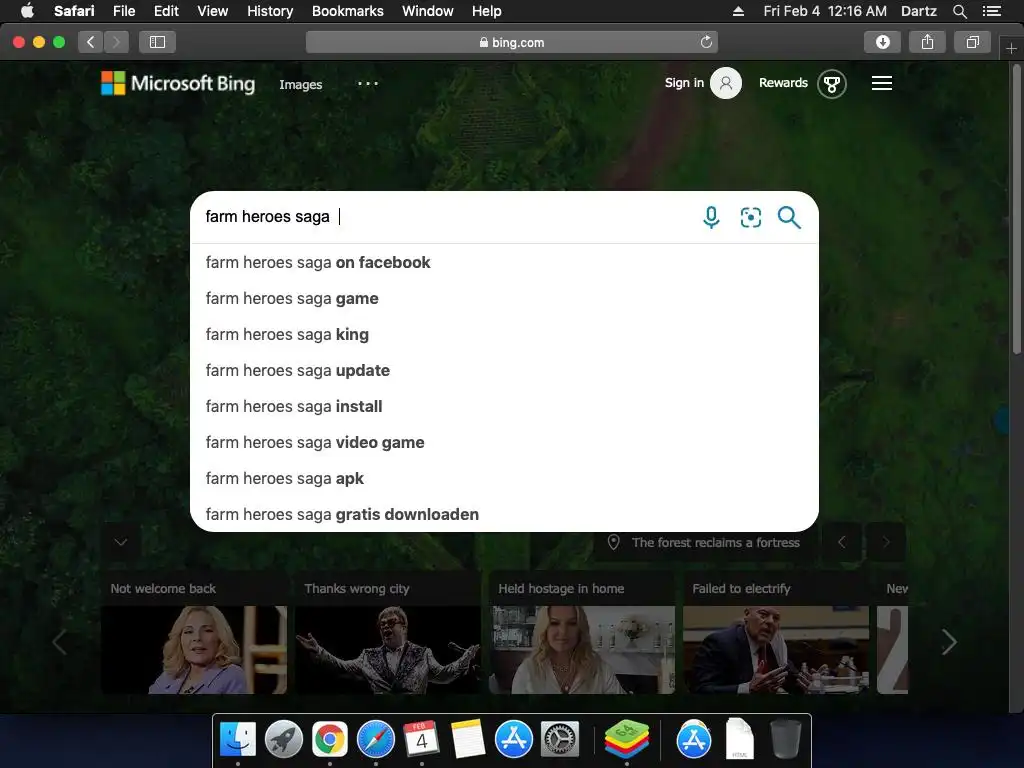Open the Bing hamburger settings menu
Image resolution: width=1024 pixels, height=768 pixels.
pyautogui.click(x=882, y=83)
